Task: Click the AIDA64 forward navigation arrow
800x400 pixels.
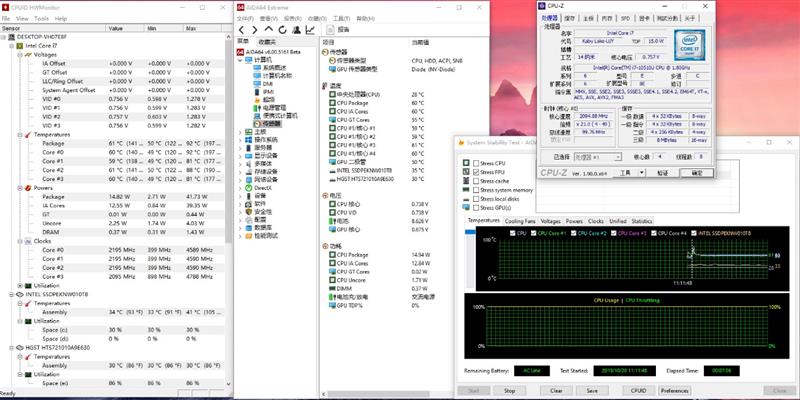Action: [x=252, y=30]
